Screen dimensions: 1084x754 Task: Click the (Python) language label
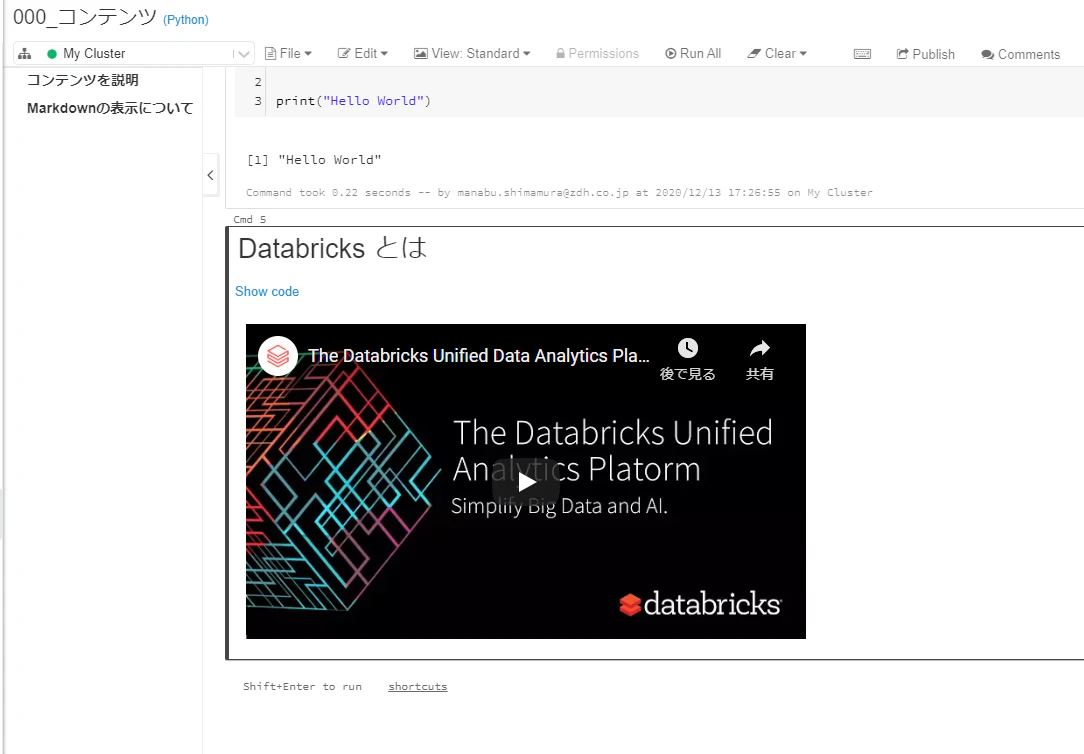(186, 19)
